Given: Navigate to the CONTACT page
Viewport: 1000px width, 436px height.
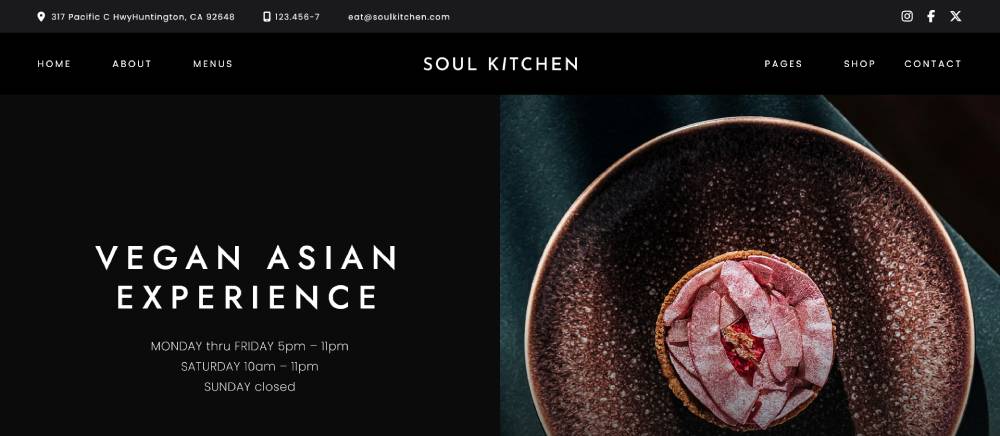Looking at the screenshot, I should [932, 64].
